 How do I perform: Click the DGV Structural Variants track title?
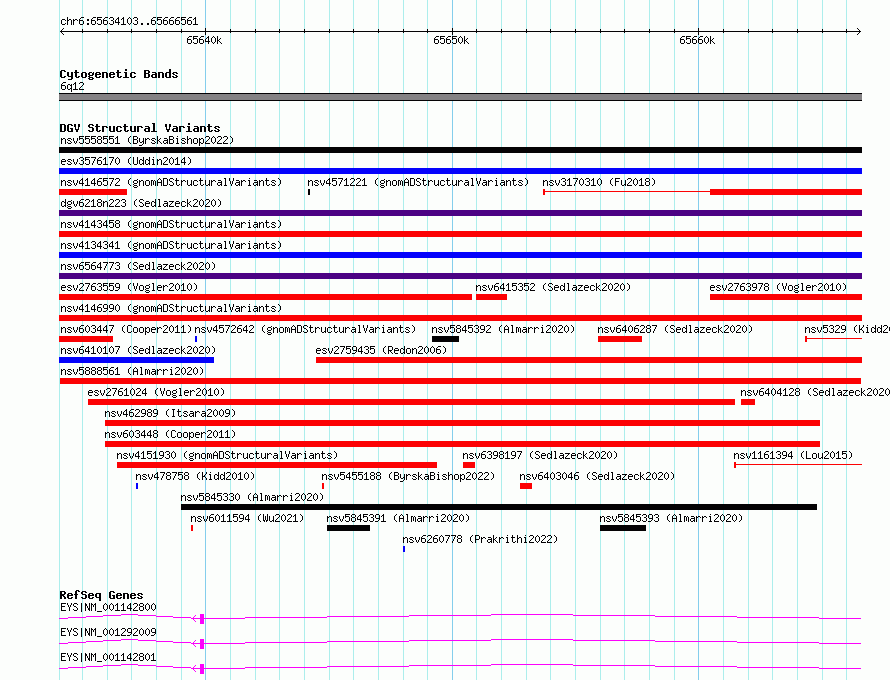pyautogui.click(x=140, y=128)
